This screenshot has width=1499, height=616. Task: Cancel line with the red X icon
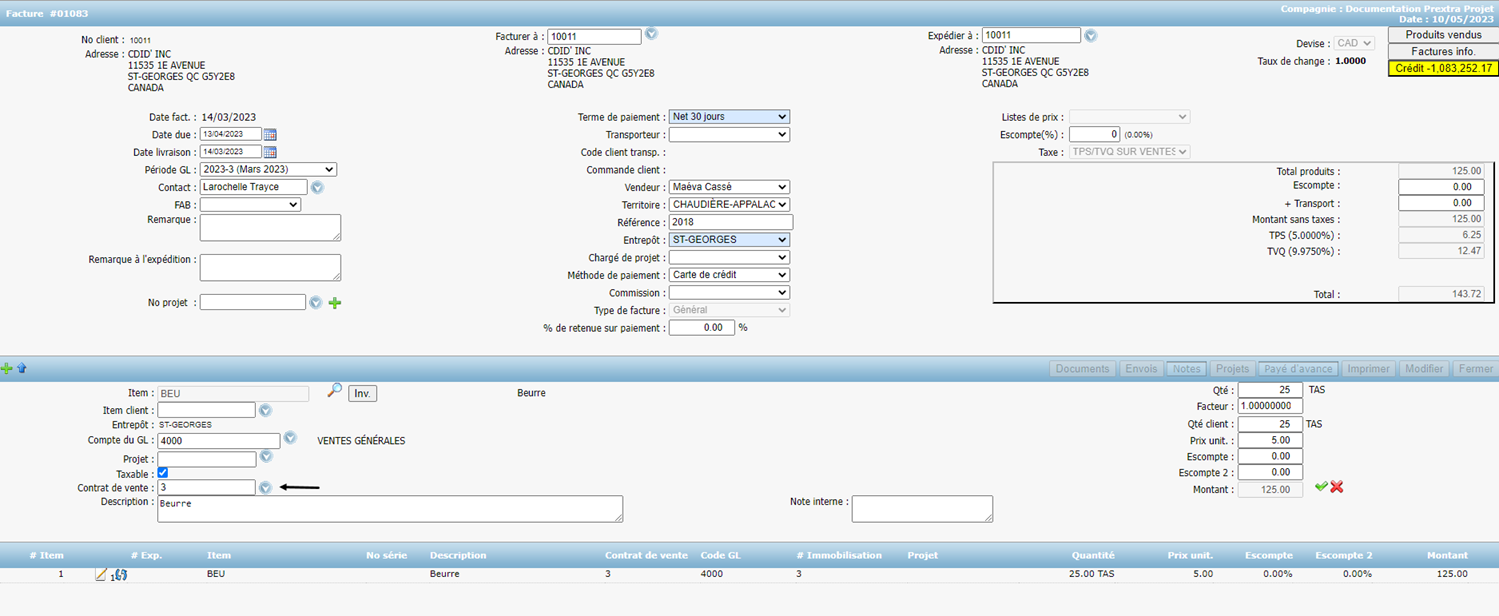1337,487
